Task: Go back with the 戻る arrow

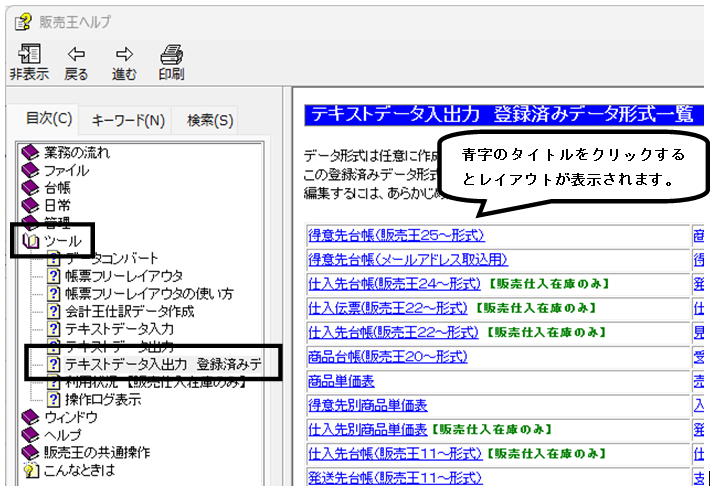Action: (76, 54)
